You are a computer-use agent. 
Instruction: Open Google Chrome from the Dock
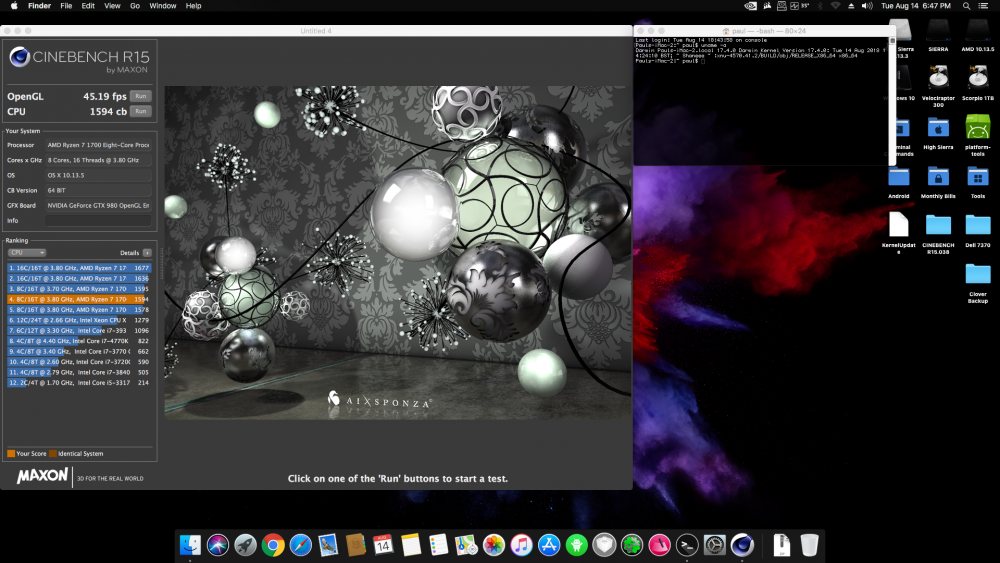pyautogui.click(x=273, y=545)
